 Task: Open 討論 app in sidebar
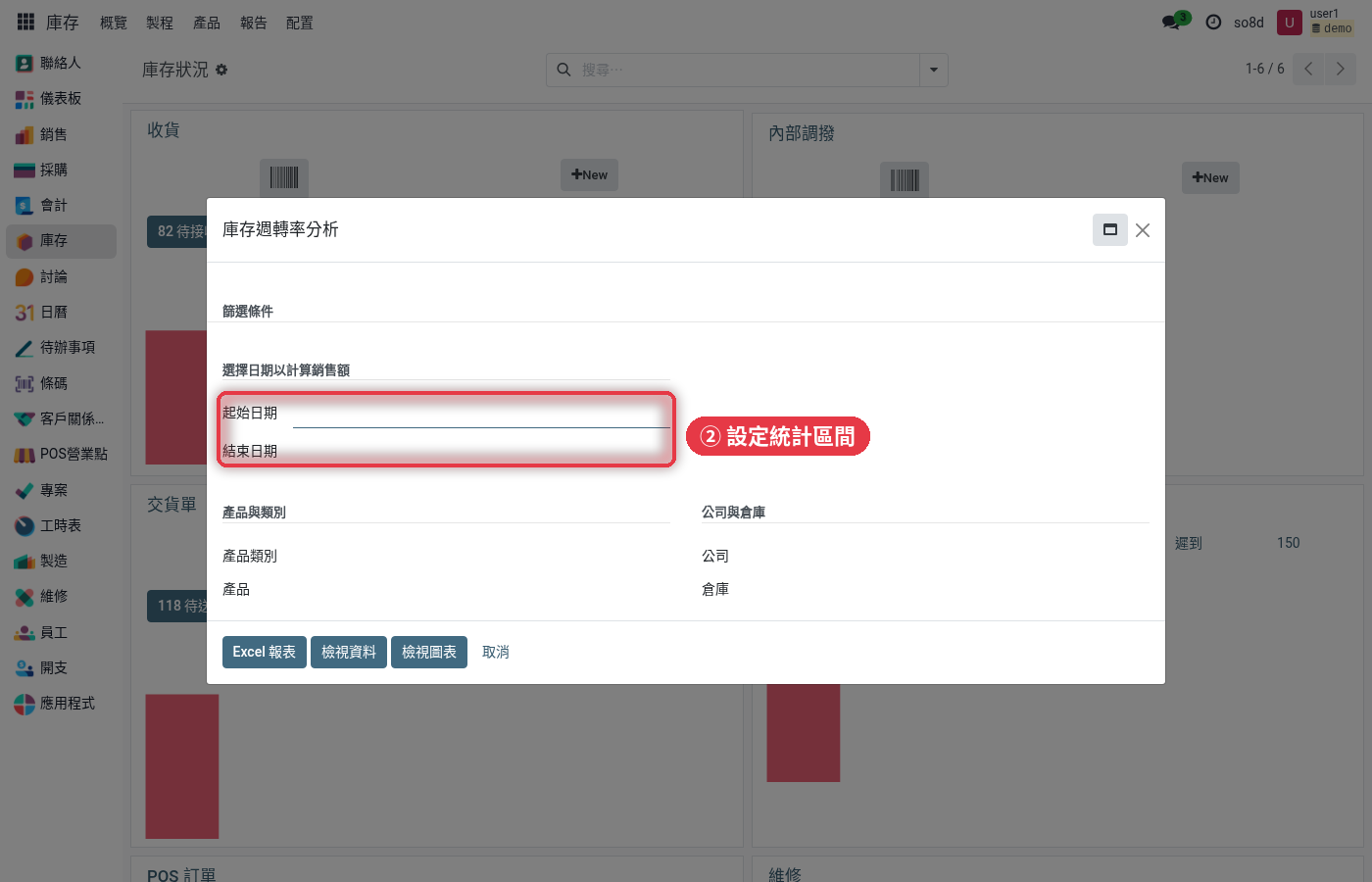click(x=61, y=277)
